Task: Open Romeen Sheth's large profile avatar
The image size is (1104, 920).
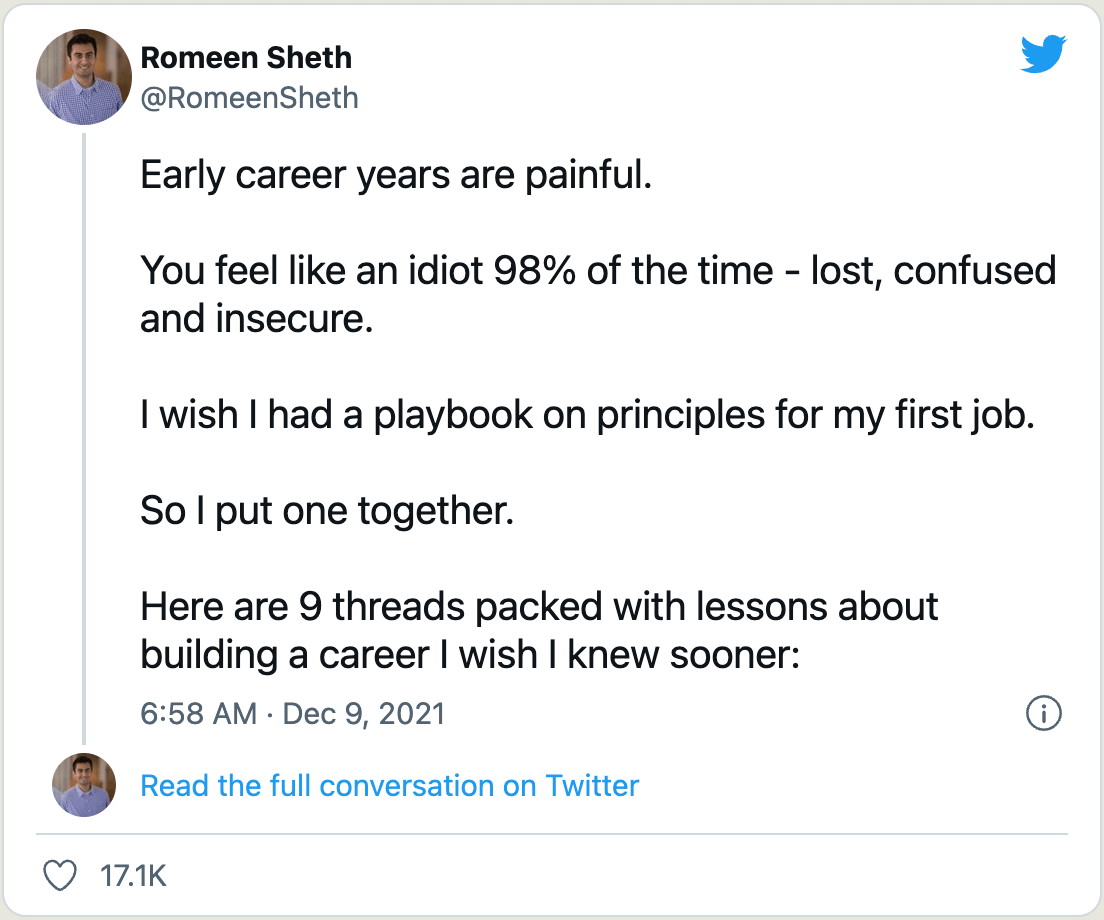Action: [84, 77]
